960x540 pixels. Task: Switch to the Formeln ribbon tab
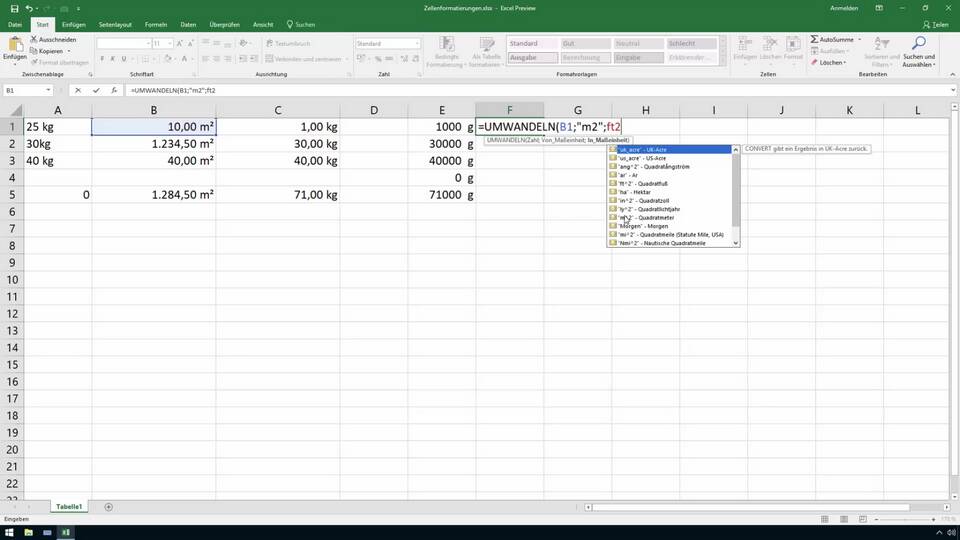click(155, 23)
